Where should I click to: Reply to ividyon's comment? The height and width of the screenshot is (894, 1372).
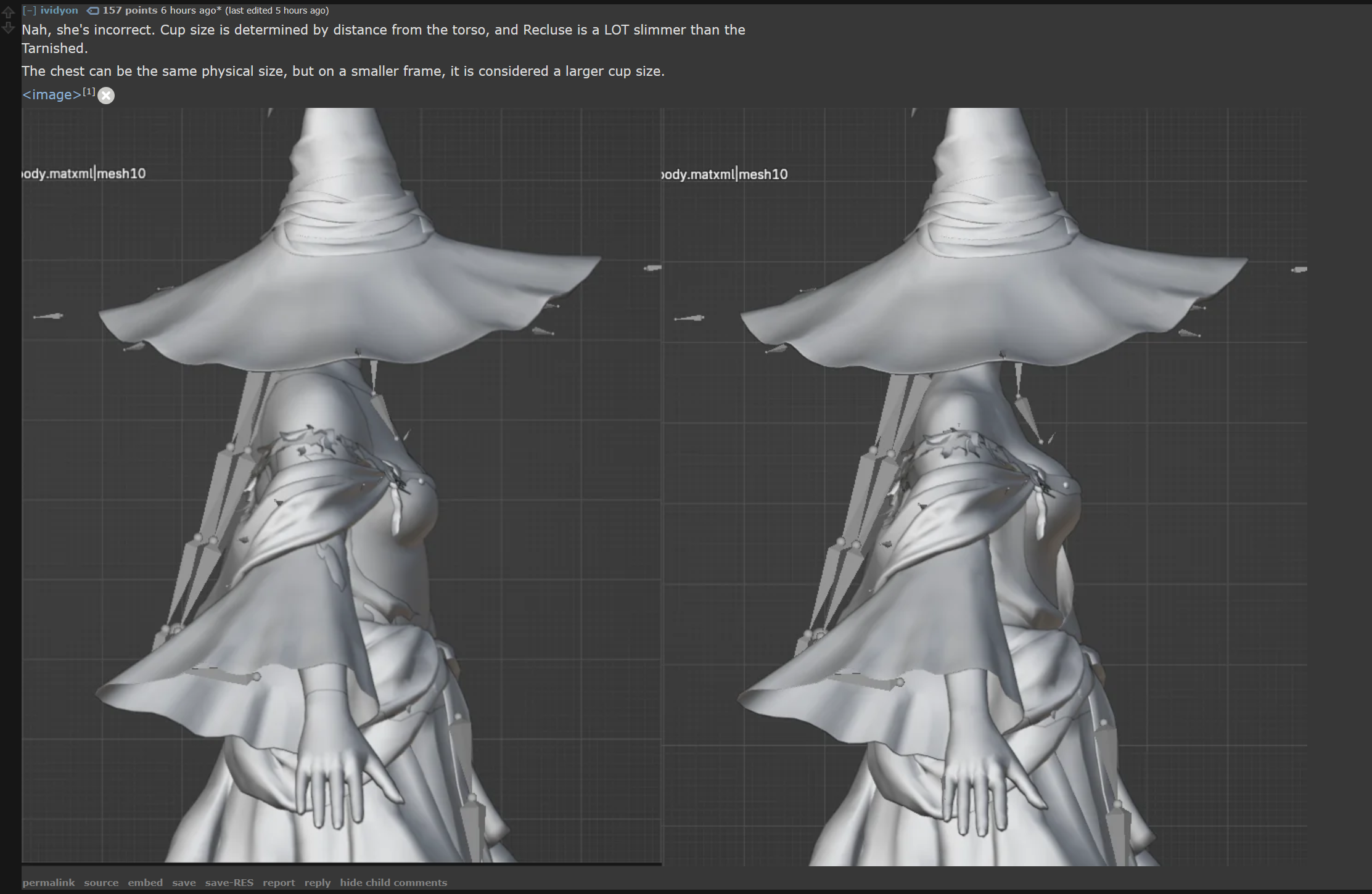(317, 883)
